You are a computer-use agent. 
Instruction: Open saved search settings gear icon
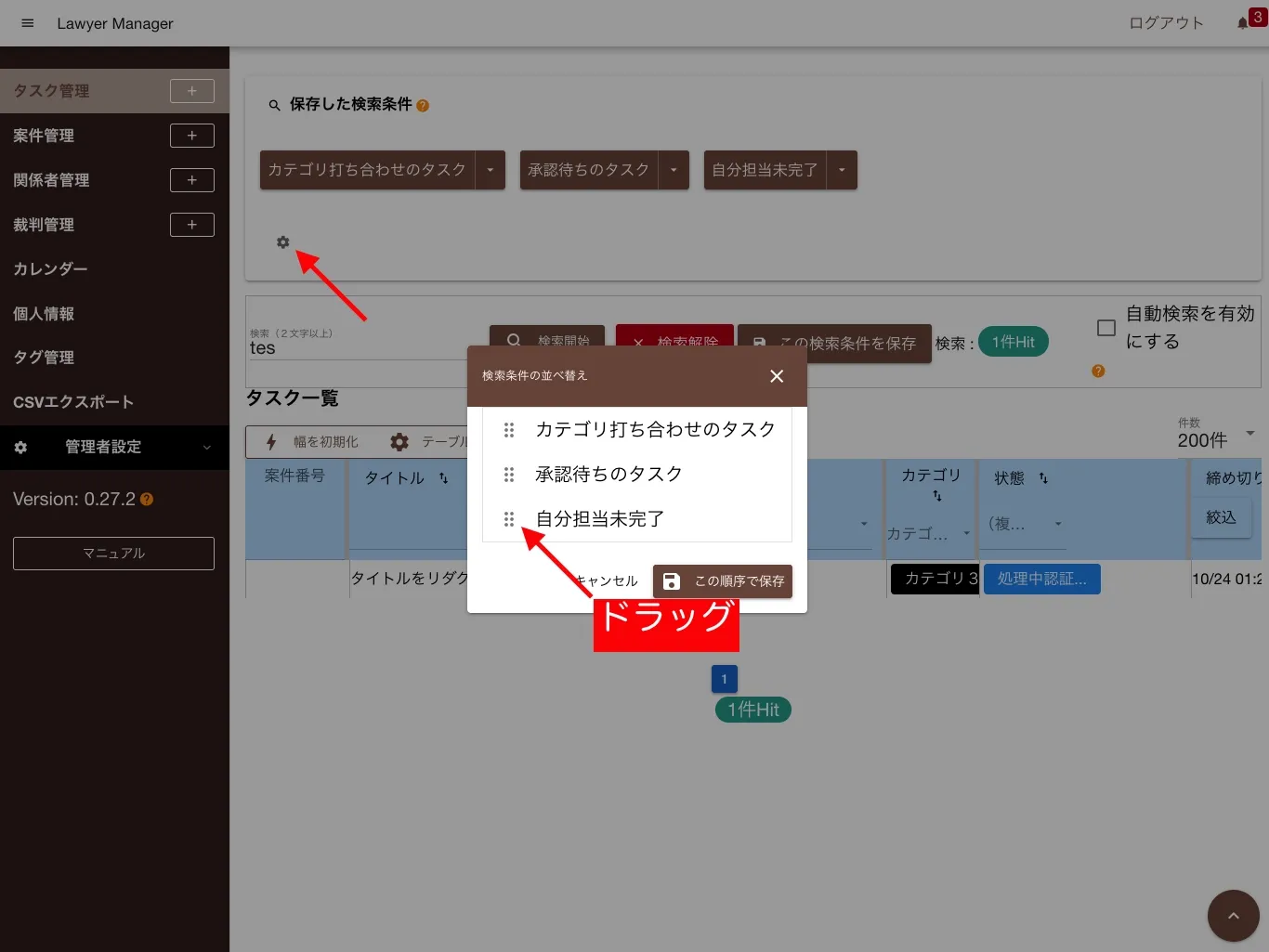(283, 242)
